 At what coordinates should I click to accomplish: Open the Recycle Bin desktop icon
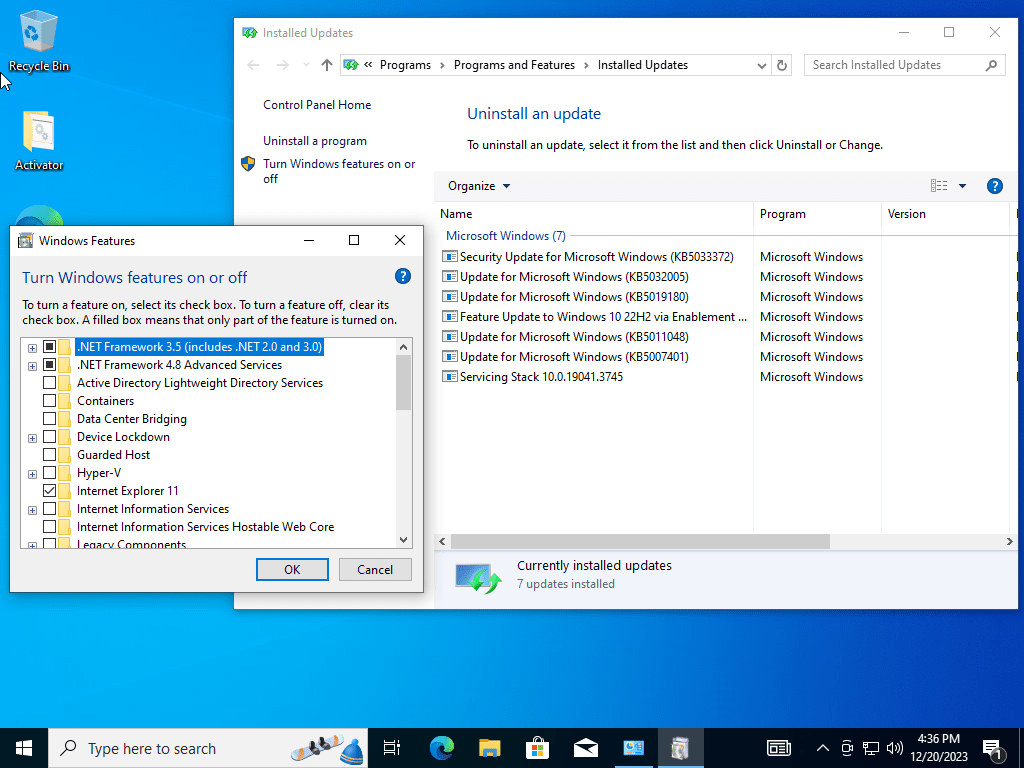tap(39, 40)
